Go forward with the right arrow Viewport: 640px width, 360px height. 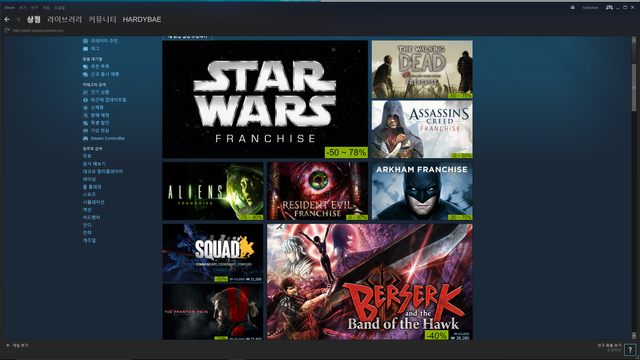click(18, 19)
